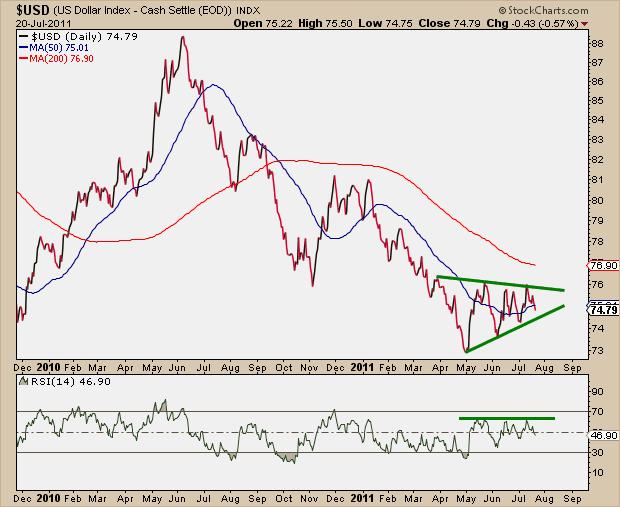Click the 86 price axis label

coord(597,82)
